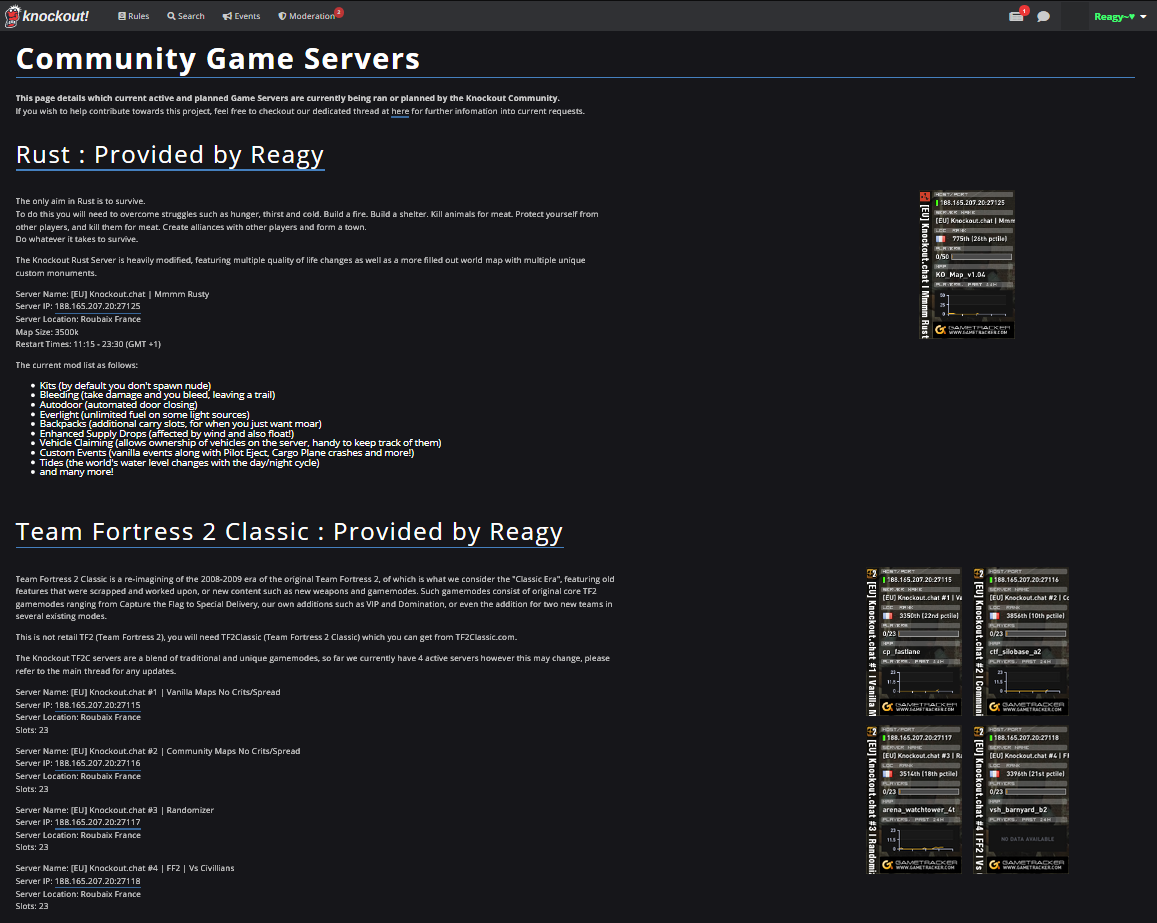Open GameTracker banner for Knockout.chat #1 cp_fastlane
Screen dimensions: 1157x923
(913, 642)
